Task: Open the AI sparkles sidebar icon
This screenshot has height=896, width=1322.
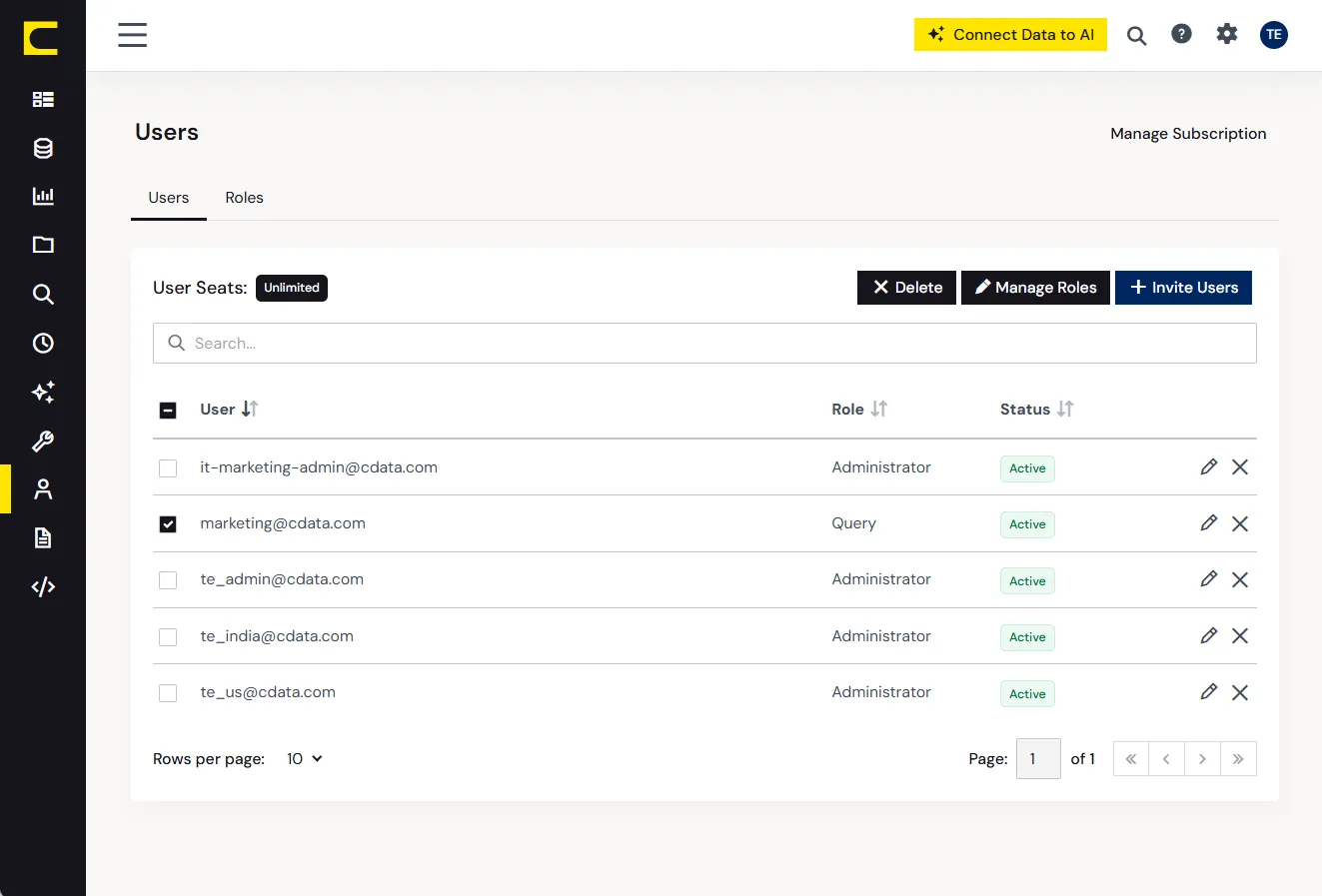Action: pyautogui.click(x=43, y=392)
